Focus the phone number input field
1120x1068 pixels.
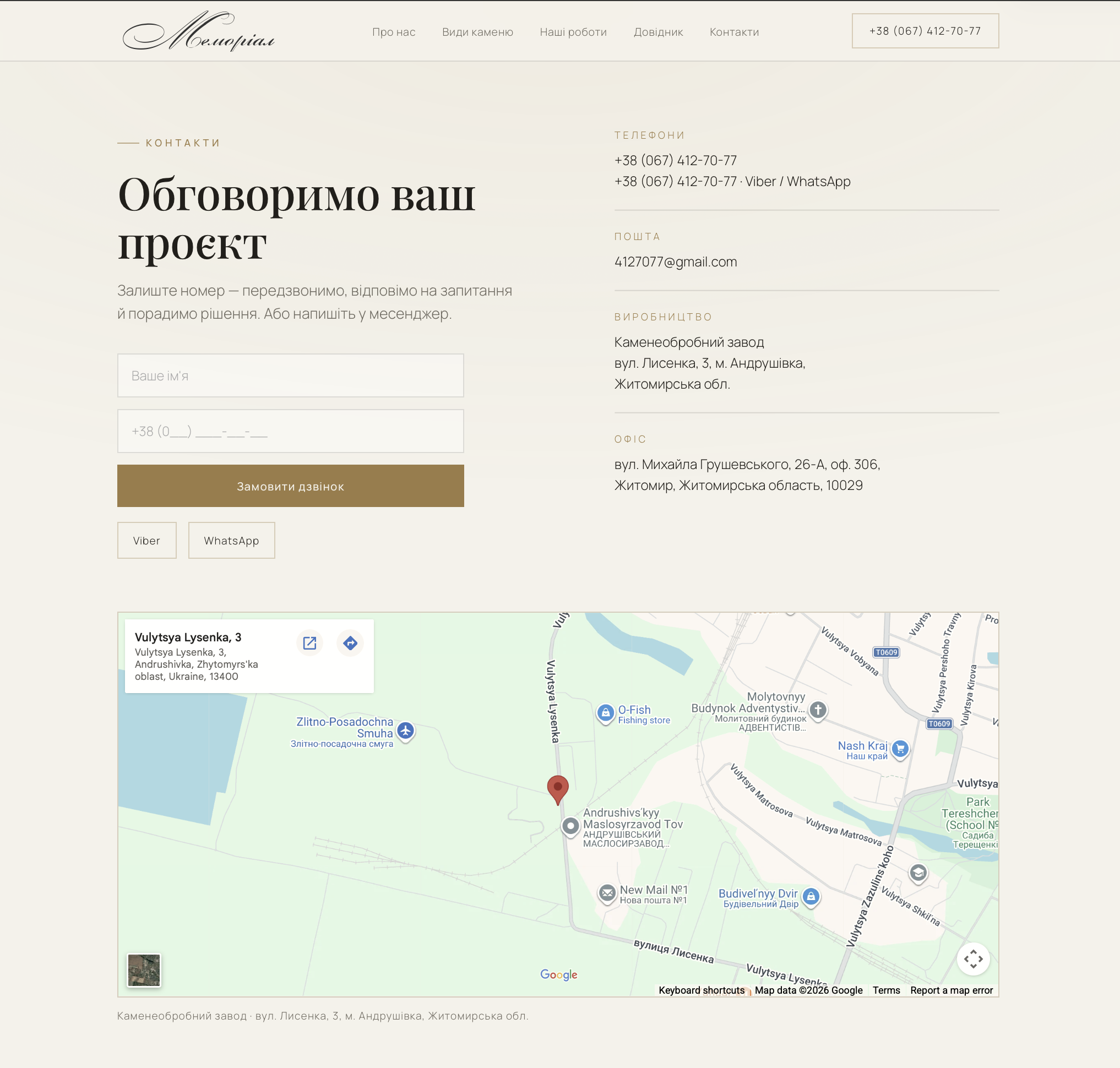(290, 431)
